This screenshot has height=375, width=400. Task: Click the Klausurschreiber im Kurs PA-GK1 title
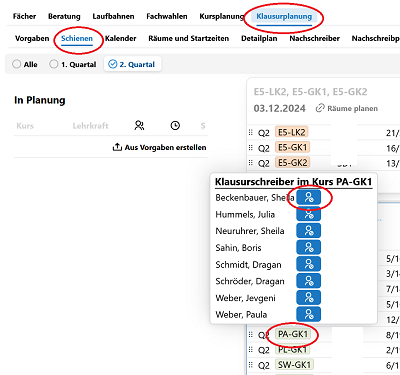pyautogui.click(x=293, y=182)
